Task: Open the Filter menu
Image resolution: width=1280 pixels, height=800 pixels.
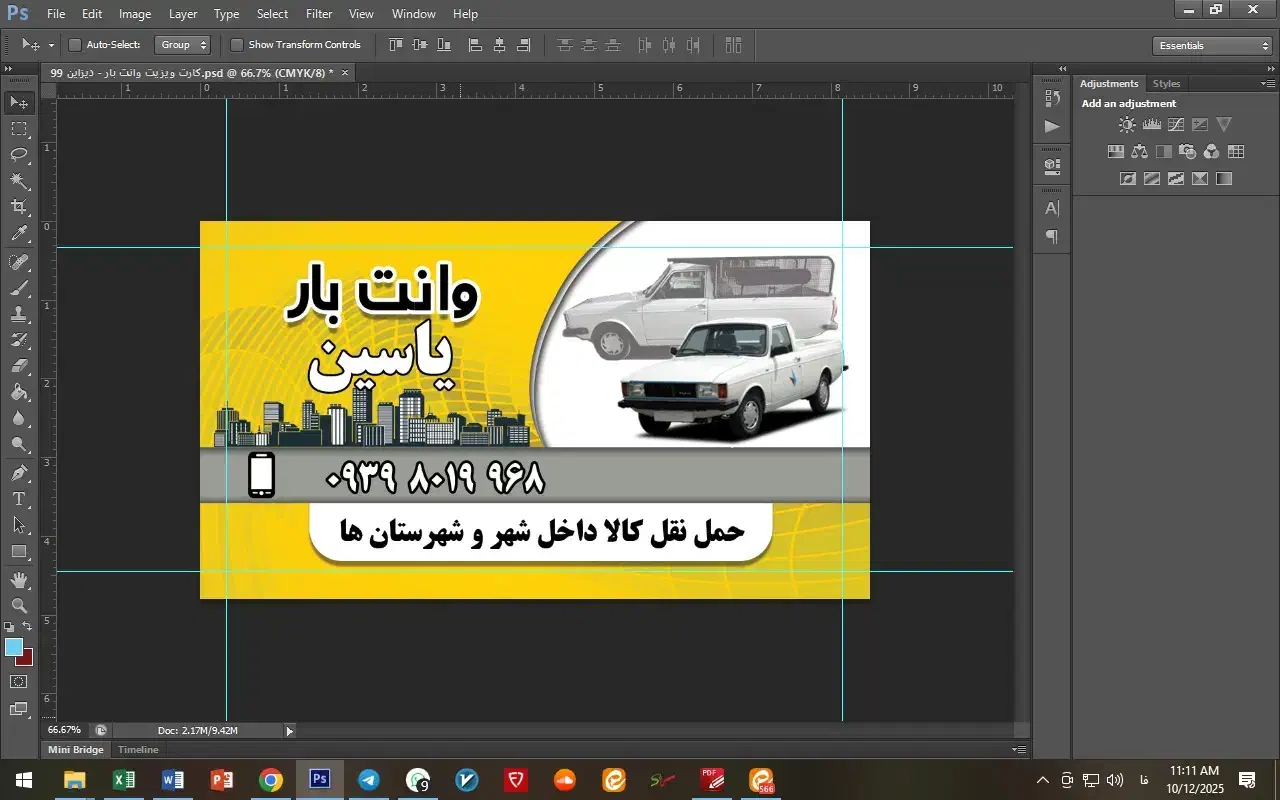Action: coord(318,13)
